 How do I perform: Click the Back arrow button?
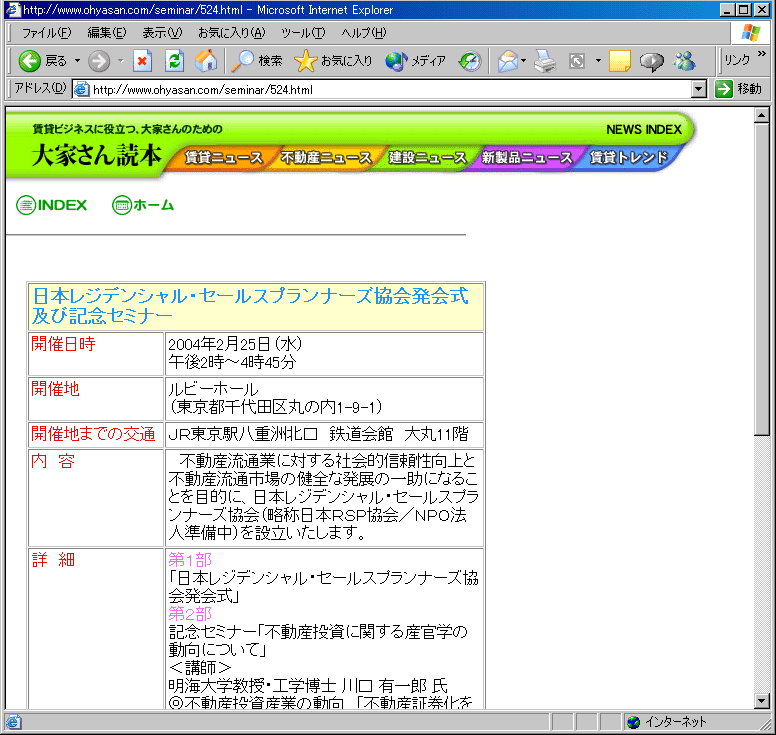click(30, 61)
